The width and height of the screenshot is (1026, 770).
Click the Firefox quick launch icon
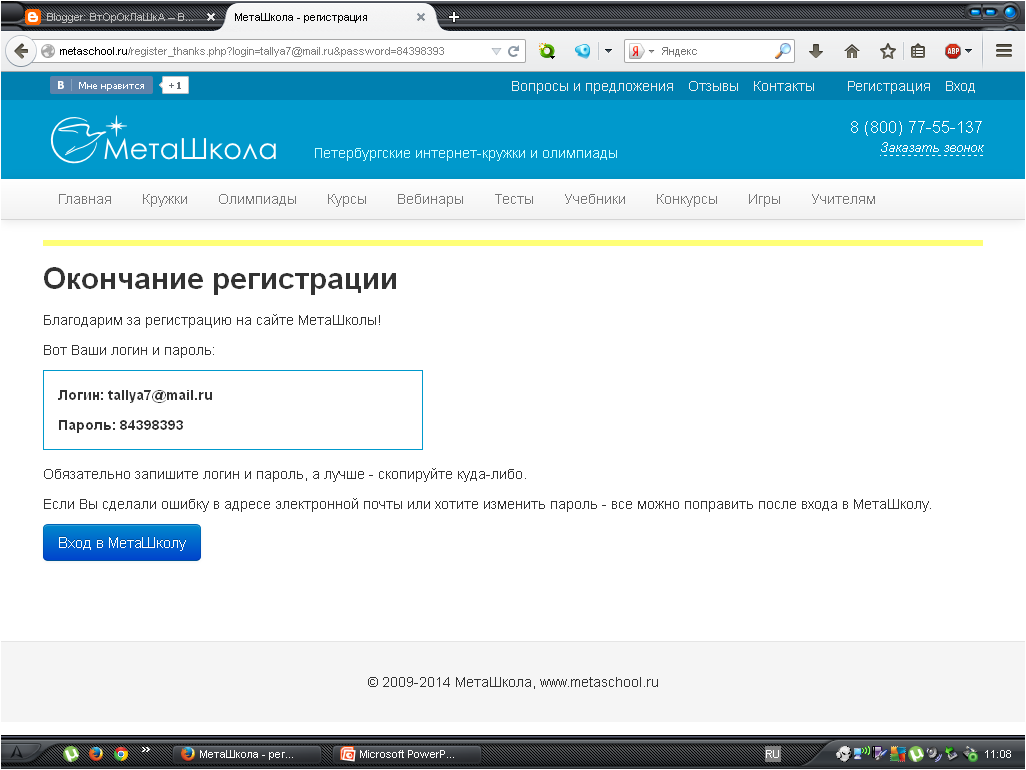(96, 754)
